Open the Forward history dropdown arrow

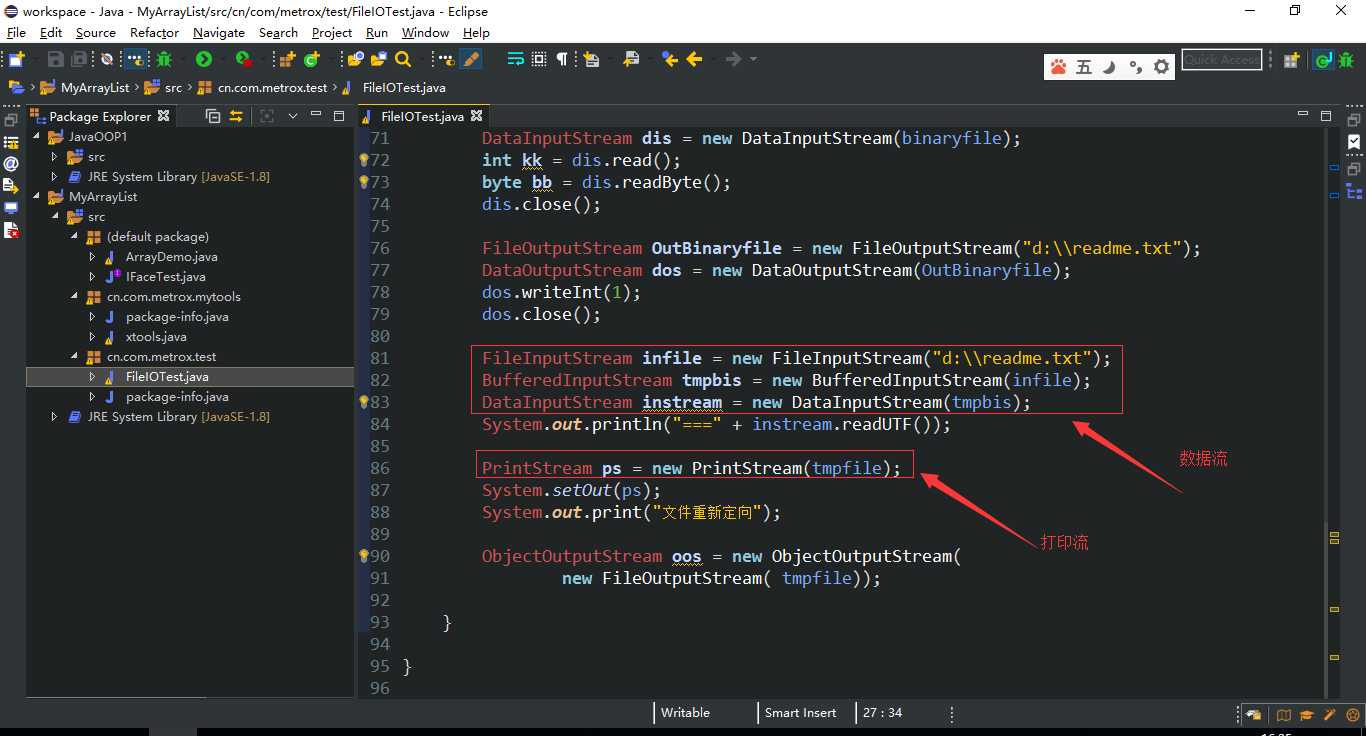(754, 59)
